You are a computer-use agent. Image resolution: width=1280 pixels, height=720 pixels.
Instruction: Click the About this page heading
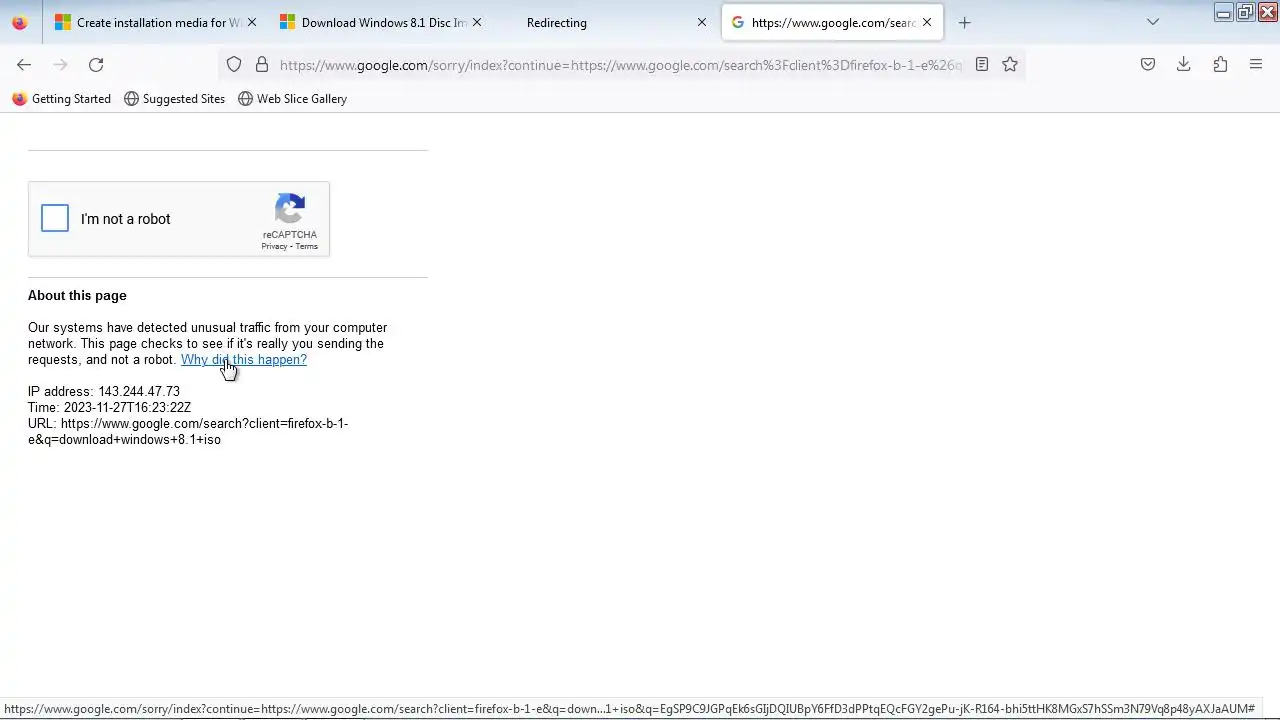pos(77,296)
